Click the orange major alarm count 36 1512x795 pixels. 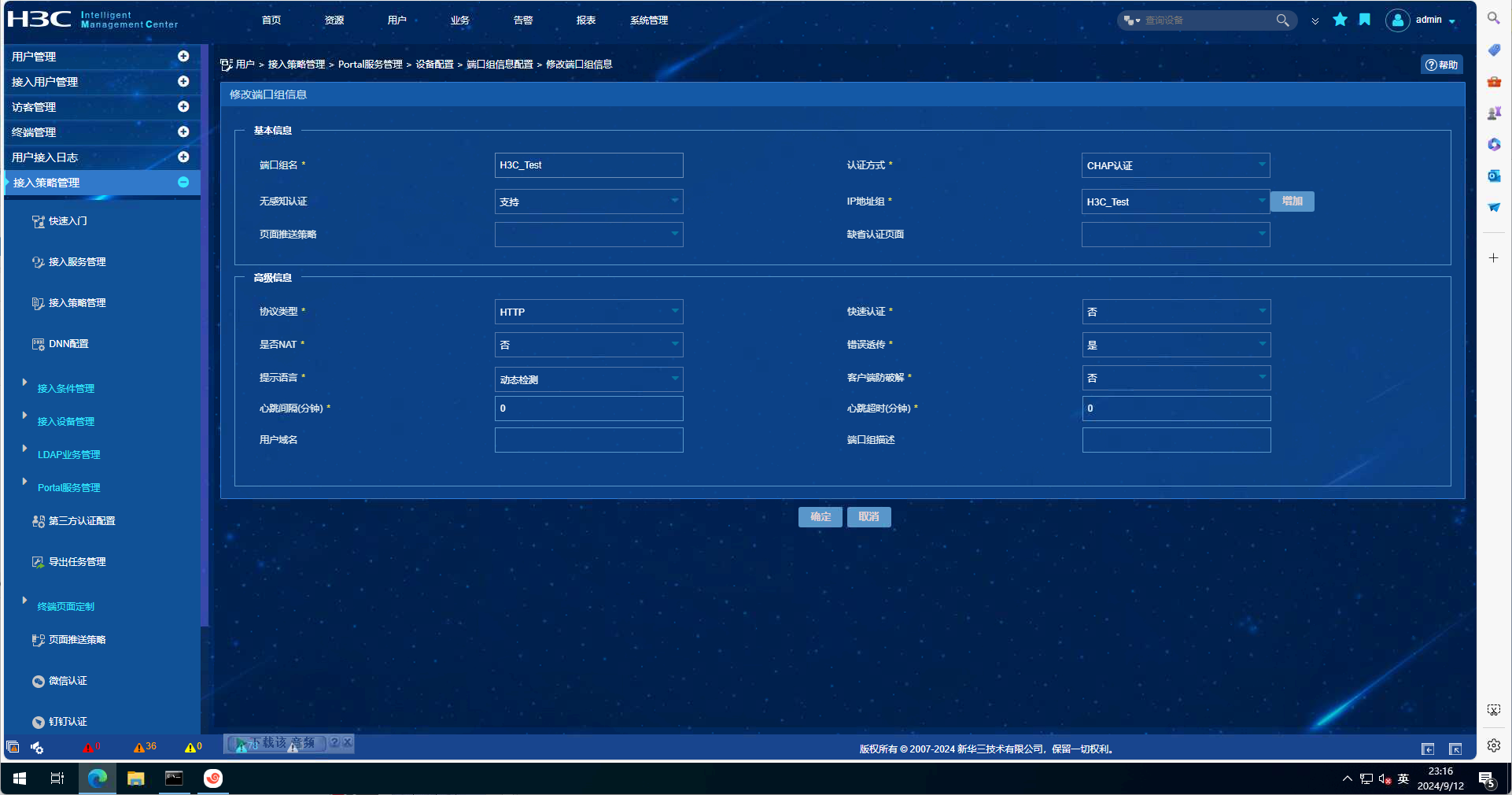point(145,747)
